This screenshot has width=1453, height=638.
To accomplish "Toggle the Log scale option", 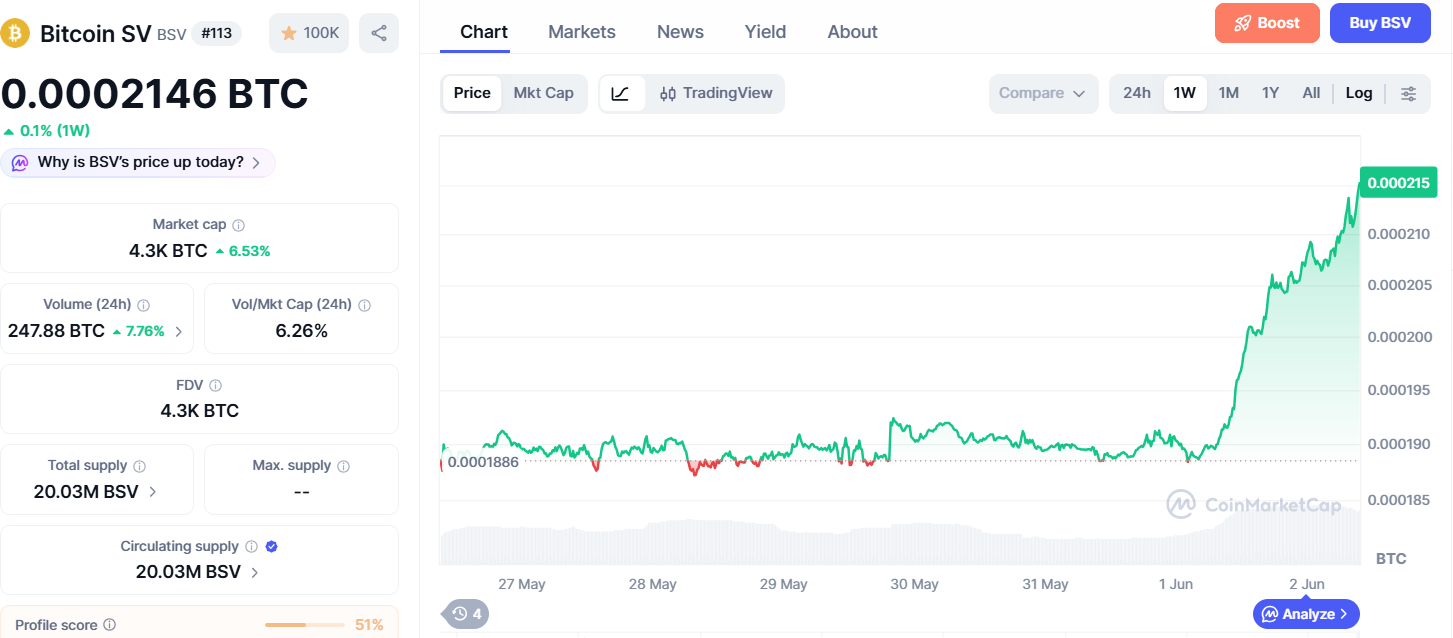I will point(1359,93).
